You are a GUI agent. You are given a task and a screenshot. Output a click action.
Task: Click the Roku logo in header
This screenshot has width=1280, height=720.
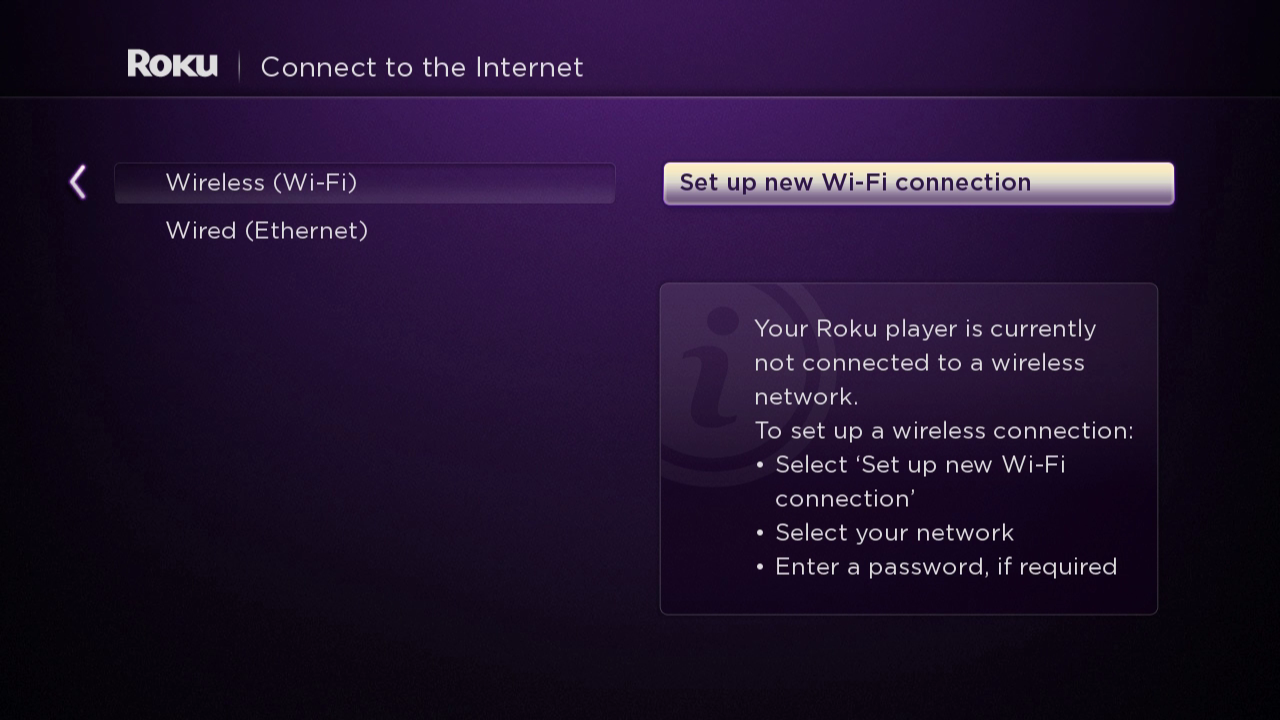coord(172,64)
